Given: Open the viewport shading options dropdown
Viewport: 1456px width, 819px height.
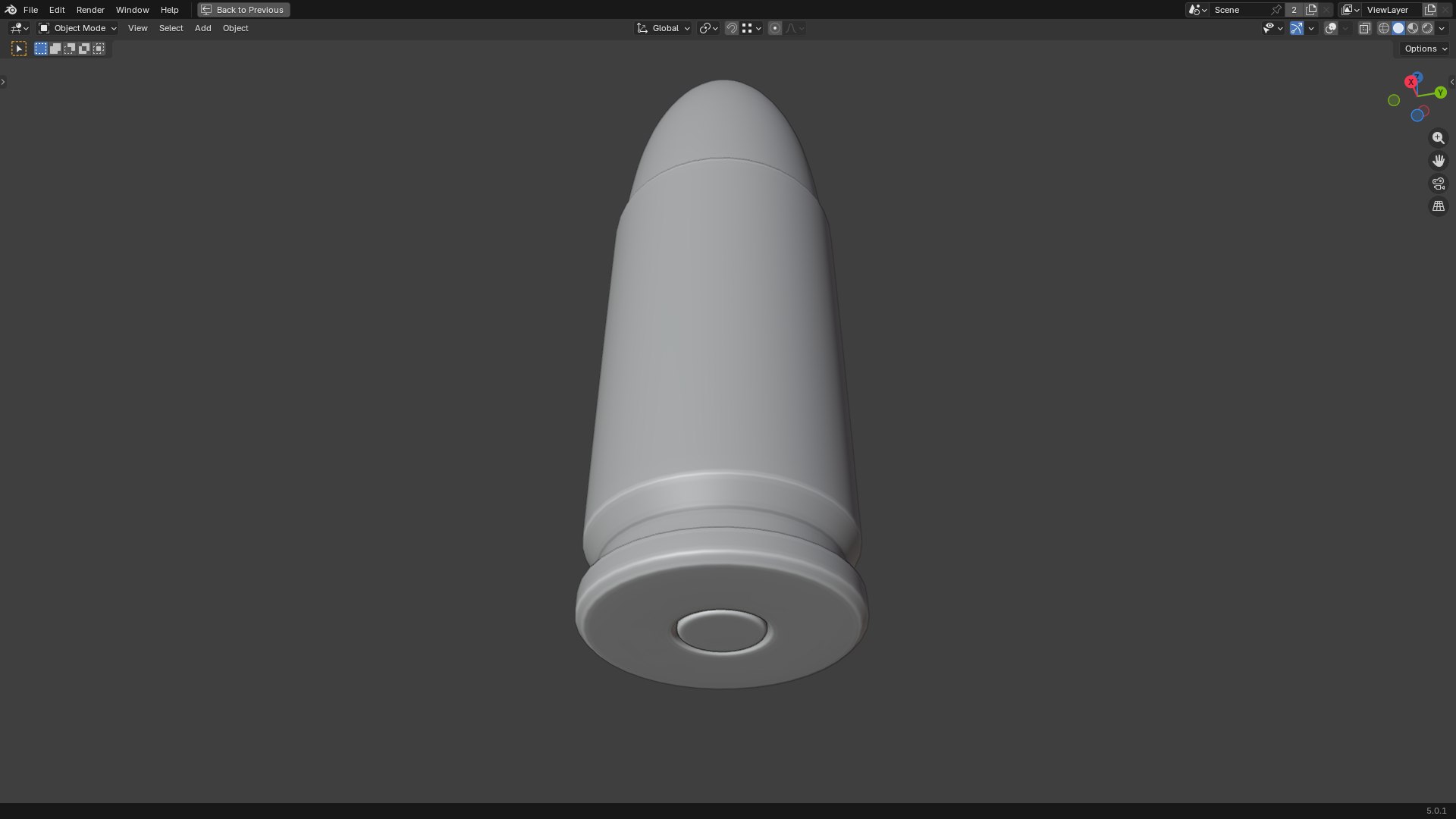Looking at the screenshot, I should click(1442, 28).
